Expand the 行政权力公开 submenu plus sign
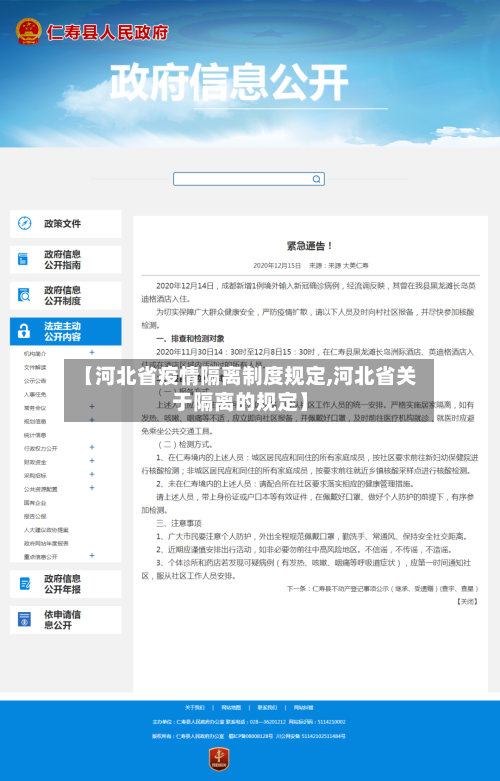 [x=92, y=447]
